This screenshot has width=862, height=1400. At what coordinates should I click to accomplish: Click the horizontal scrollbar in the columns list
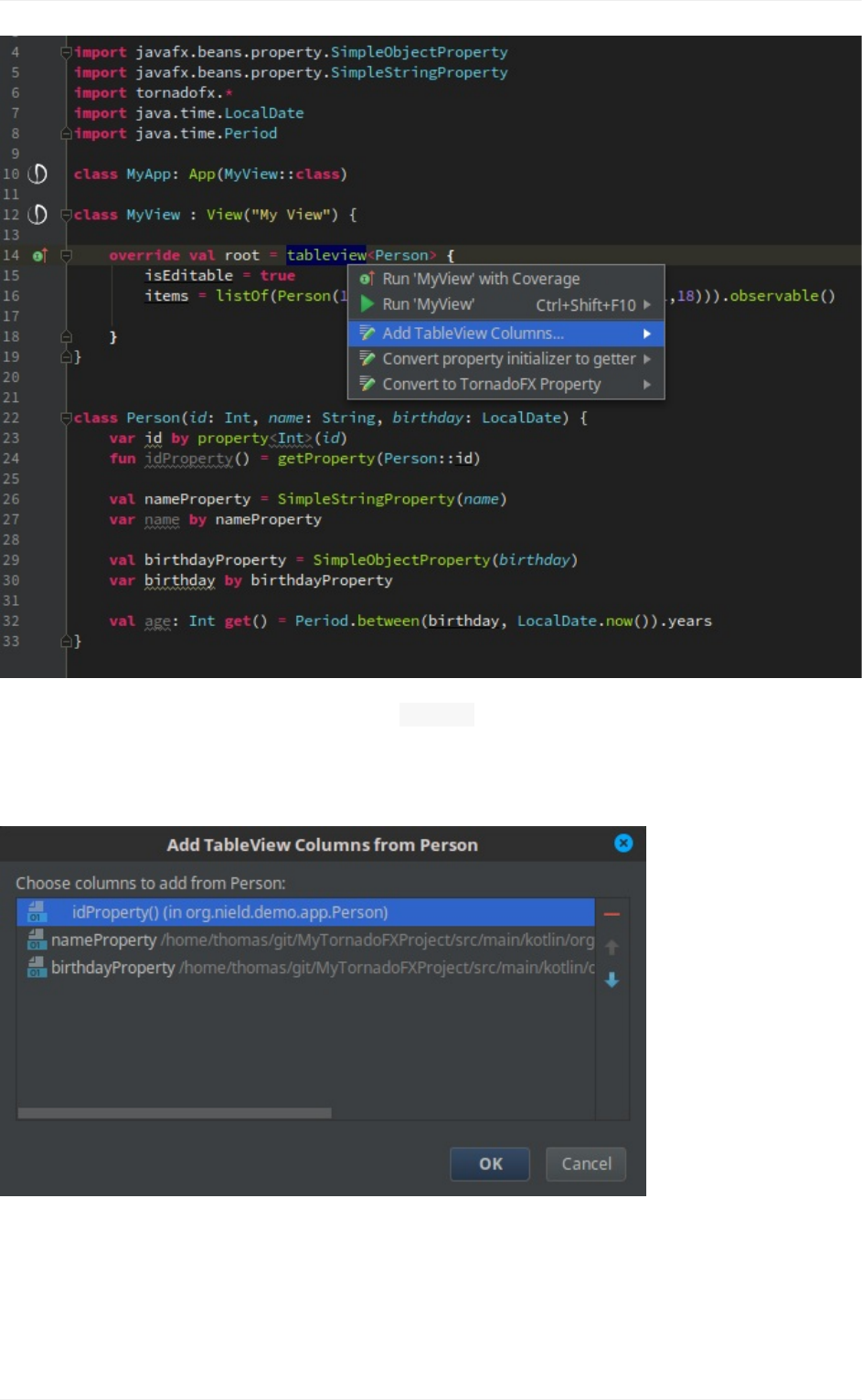(x=175, y=1112)
